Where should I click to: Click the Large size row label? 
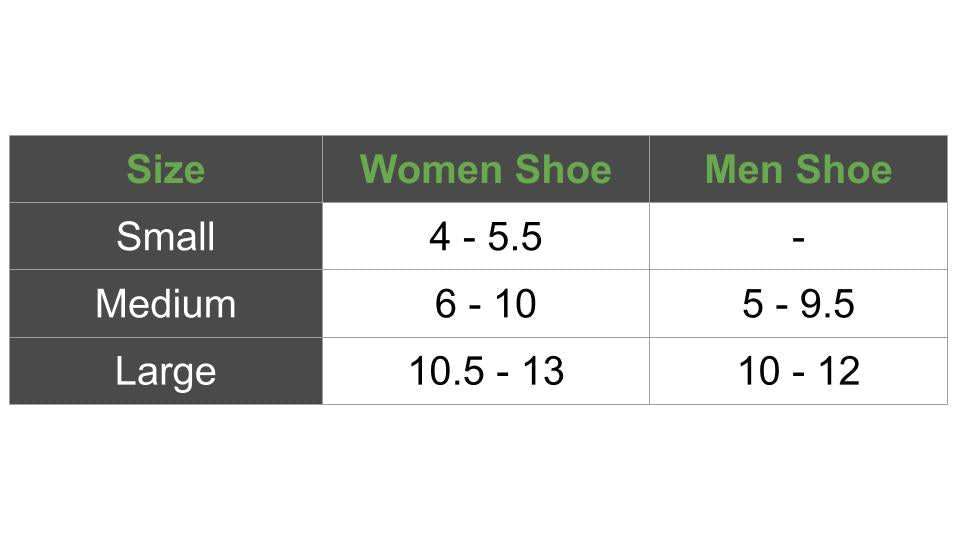165,371
